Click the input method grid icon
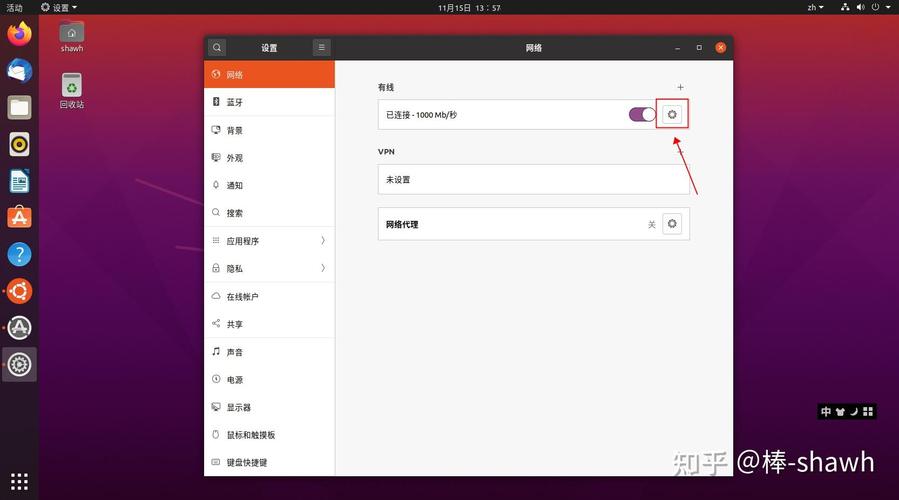 [868, 412]
